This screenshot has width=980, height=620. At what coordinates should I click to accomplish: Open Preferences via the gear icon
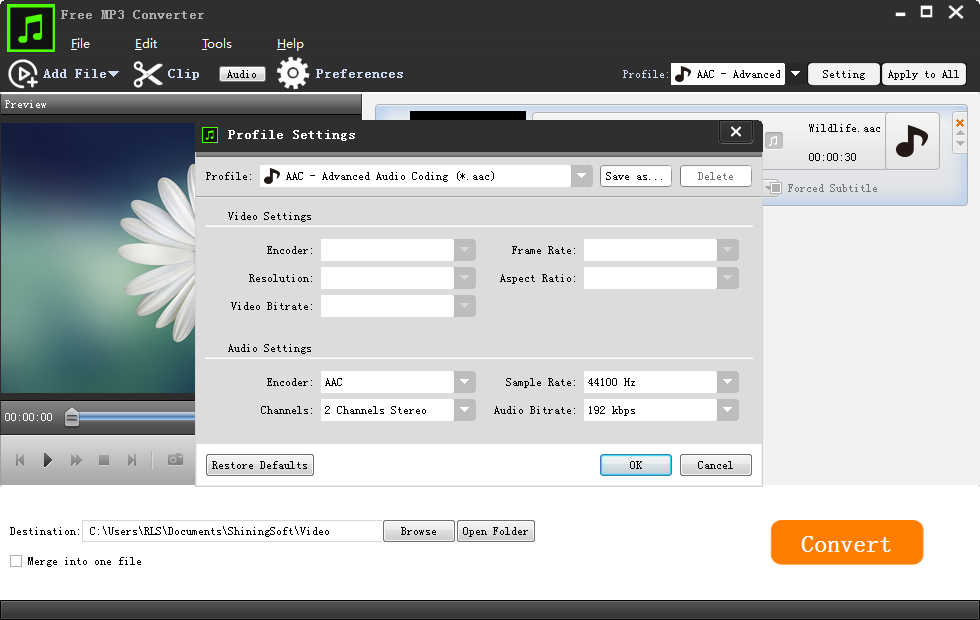[x=293, y=73]
